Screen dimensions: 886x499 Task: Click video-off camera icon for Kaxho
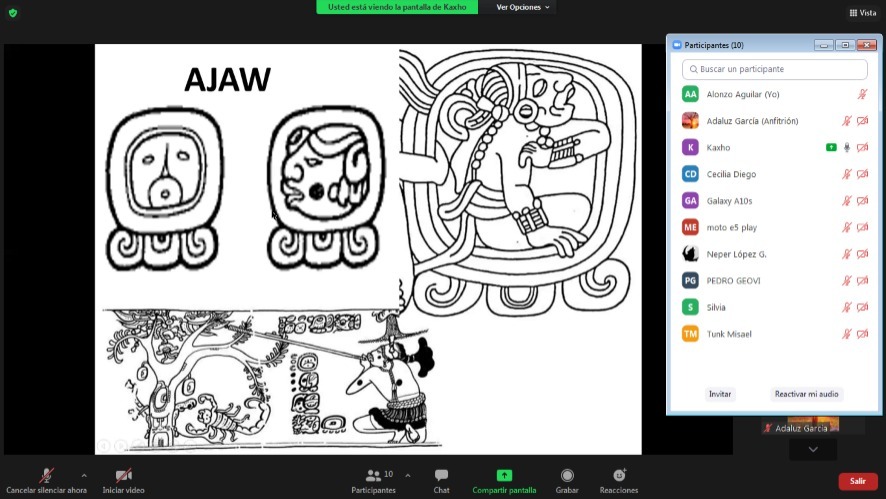tap(862, 147)
